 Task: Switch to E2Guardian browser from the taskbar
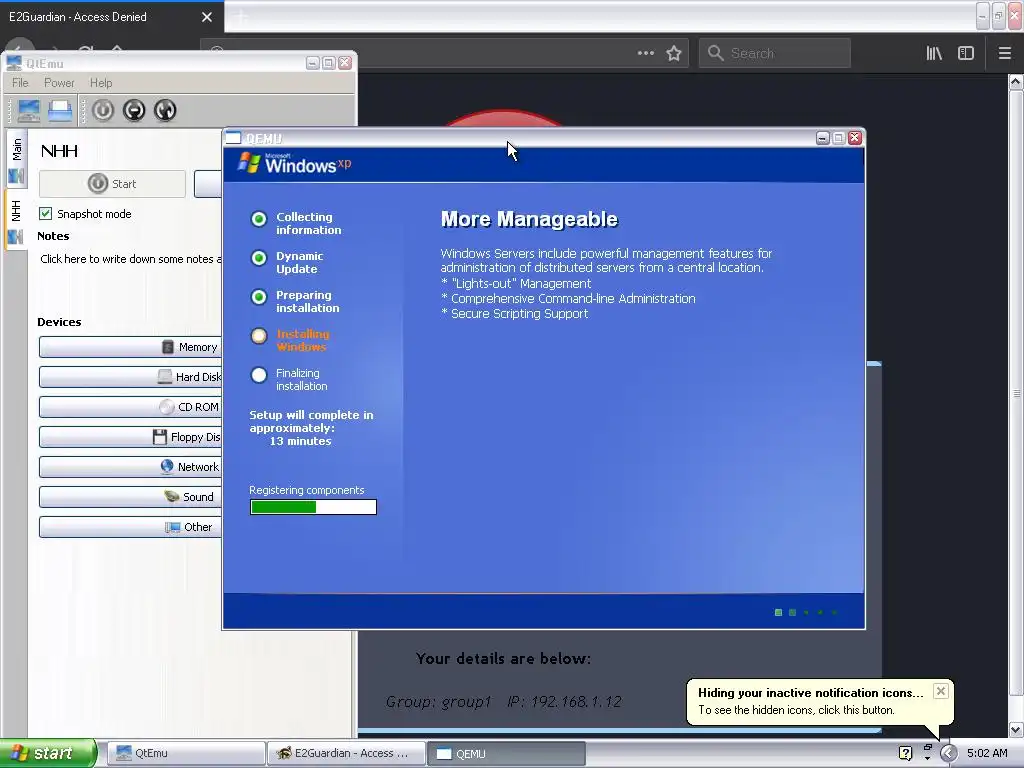[346, 753]
